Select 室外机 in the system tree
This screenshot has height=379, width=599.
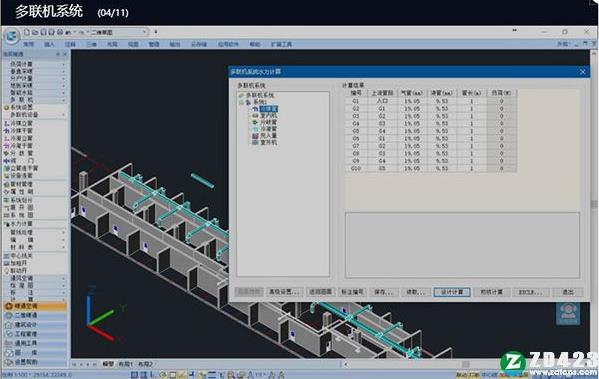[x=269, y=143]
